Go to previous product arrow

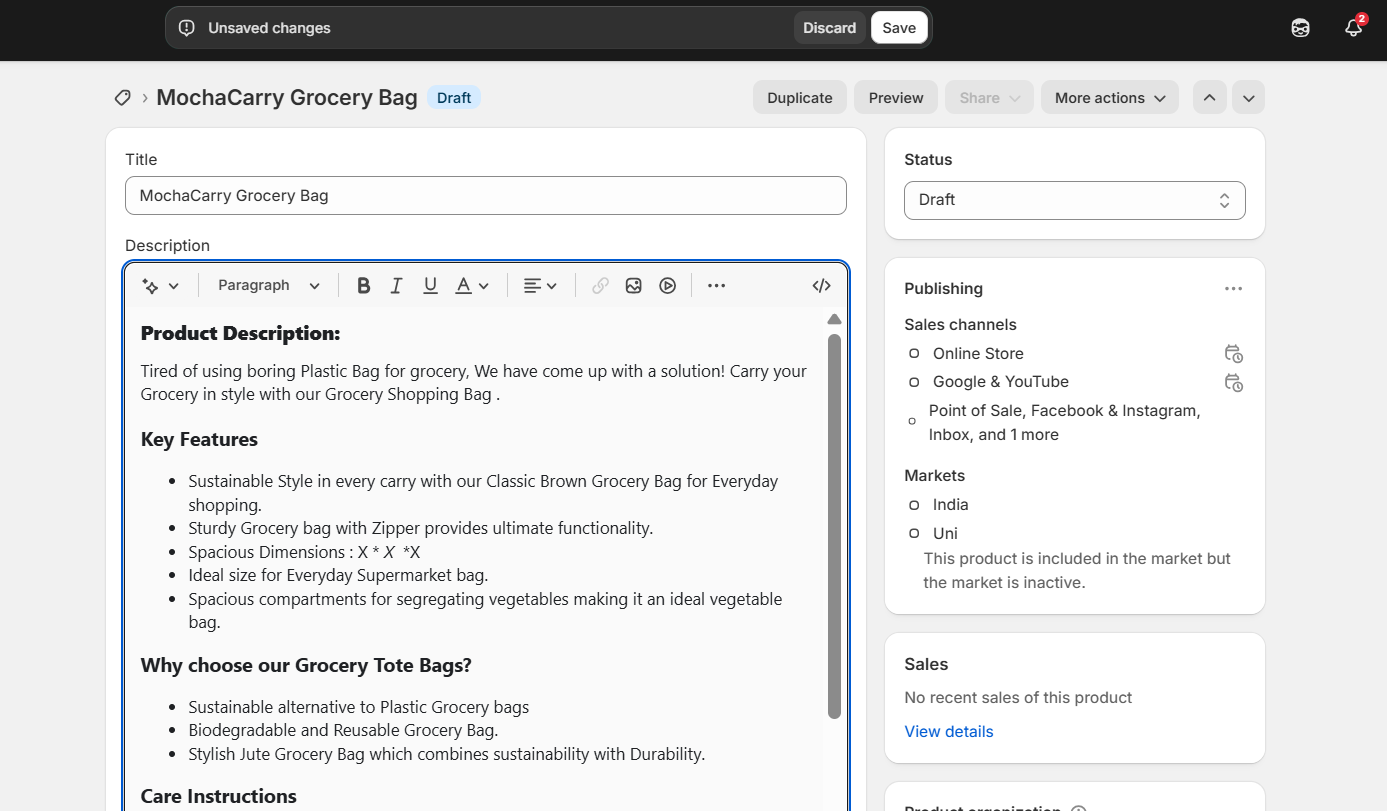coord(1209,98)
